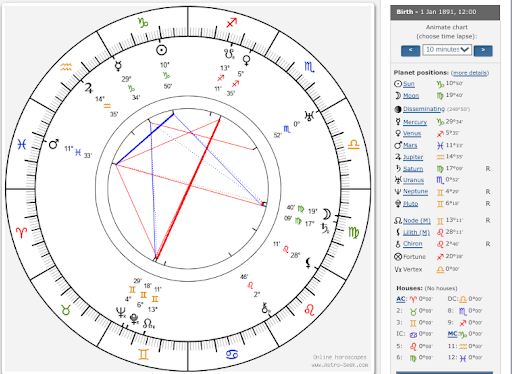The height and width of the screenshot is (374, 512).
Task: Click the Leo sign on outer ring
Action: coord(310,310)
